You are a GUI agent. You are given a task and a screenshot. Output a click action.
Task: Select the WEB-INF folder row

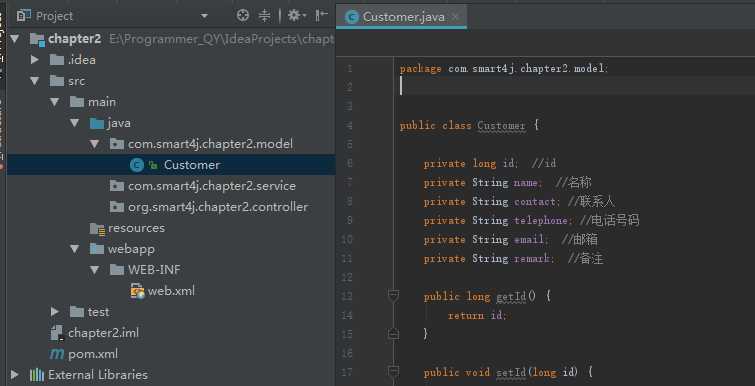[x=171, y=270]
